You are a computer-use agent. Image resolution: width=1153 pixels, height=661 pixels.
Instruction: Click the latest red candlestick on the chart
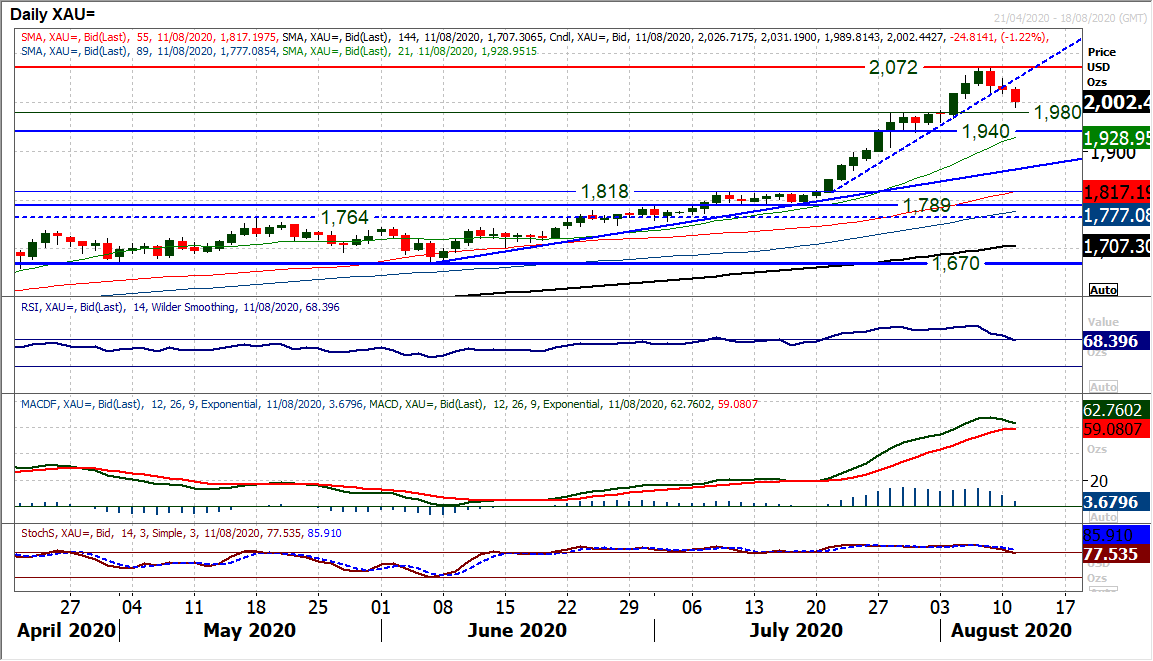pyautogui.click(x=1016, y=96)
